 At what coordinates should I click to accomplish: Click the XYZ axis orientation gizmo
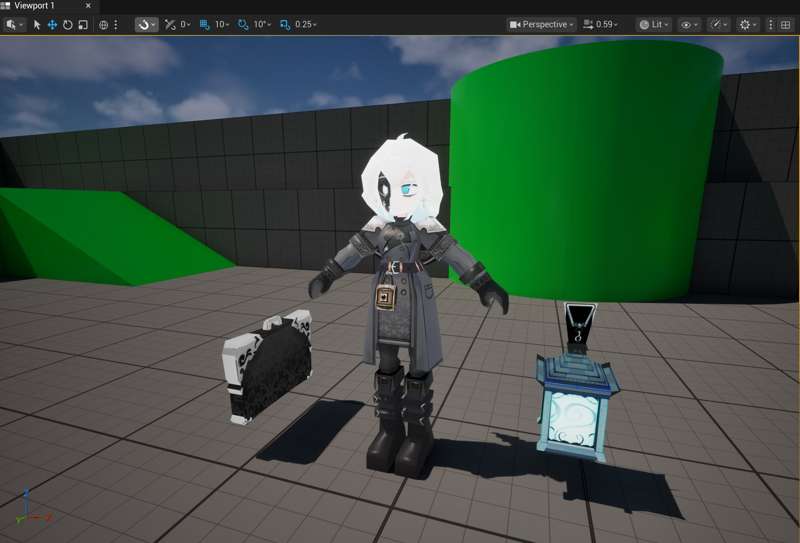tap(32, 509)
